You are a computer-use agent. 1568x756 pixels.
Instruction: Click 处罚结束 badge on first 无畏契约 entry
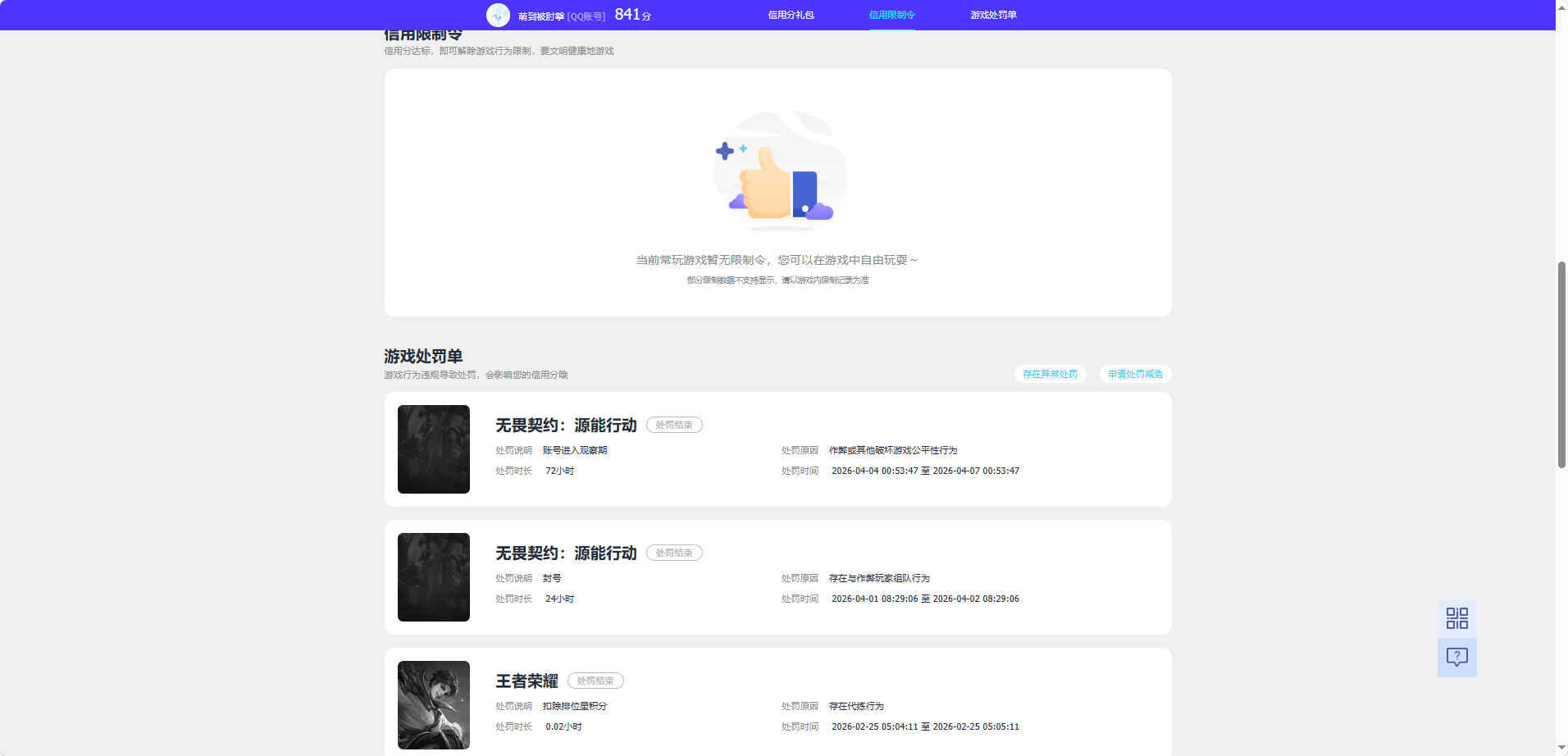(674, 425)
